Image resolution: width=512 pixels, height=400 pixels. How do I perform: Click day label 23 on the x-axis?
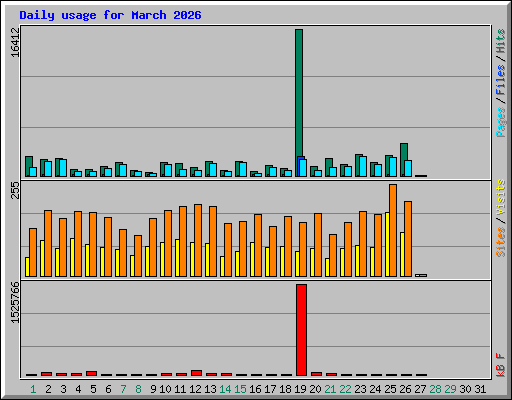coord(360,389)
